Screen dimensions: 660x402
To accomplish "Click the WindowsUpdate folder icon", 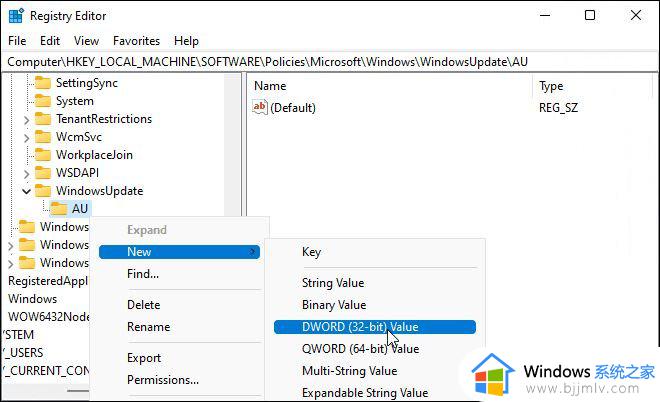I will pos(43,191).
